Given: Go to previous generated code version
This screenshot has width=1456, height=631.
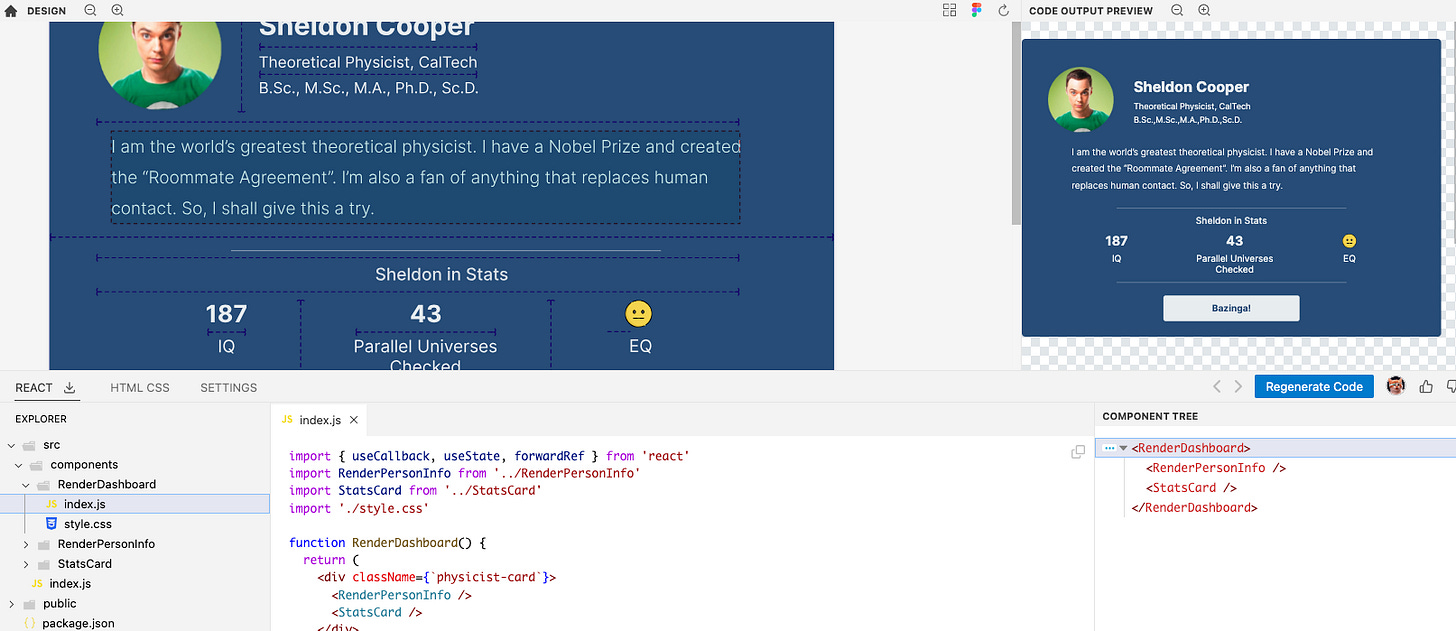Looking at the screenshot, I should point(1217,386).
